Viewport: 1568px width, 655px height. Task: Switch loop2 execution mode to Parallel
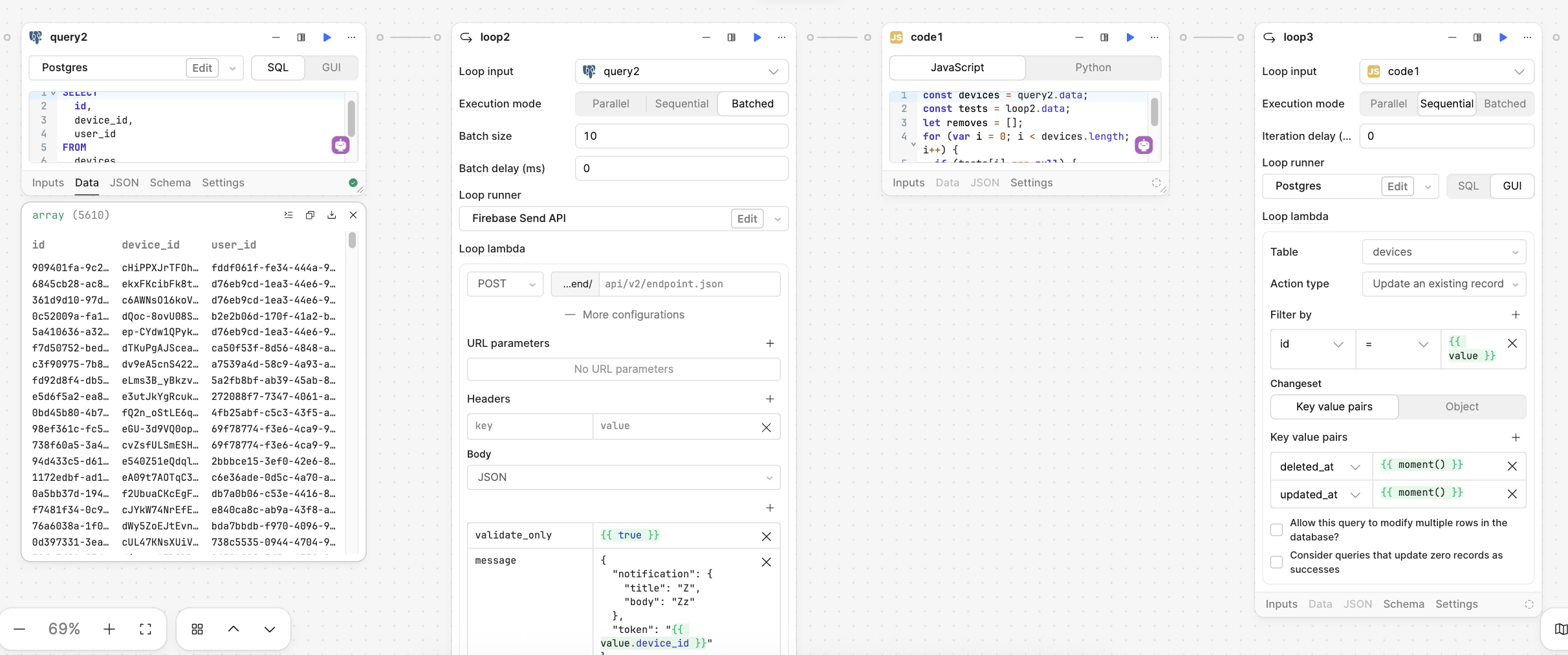pyautogui.click(x=610, y=104)
